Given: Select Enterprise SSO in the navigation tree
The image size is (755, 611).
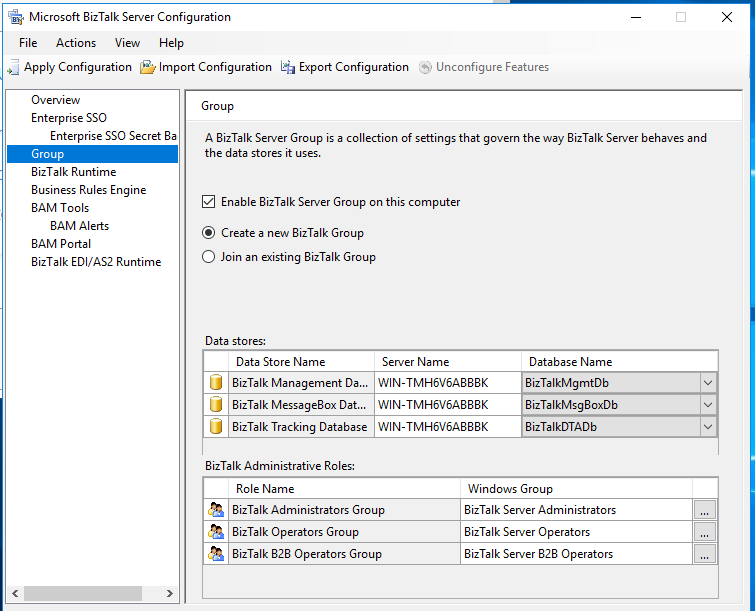Looking at the screenshot, I should click(x=68, y=118).
